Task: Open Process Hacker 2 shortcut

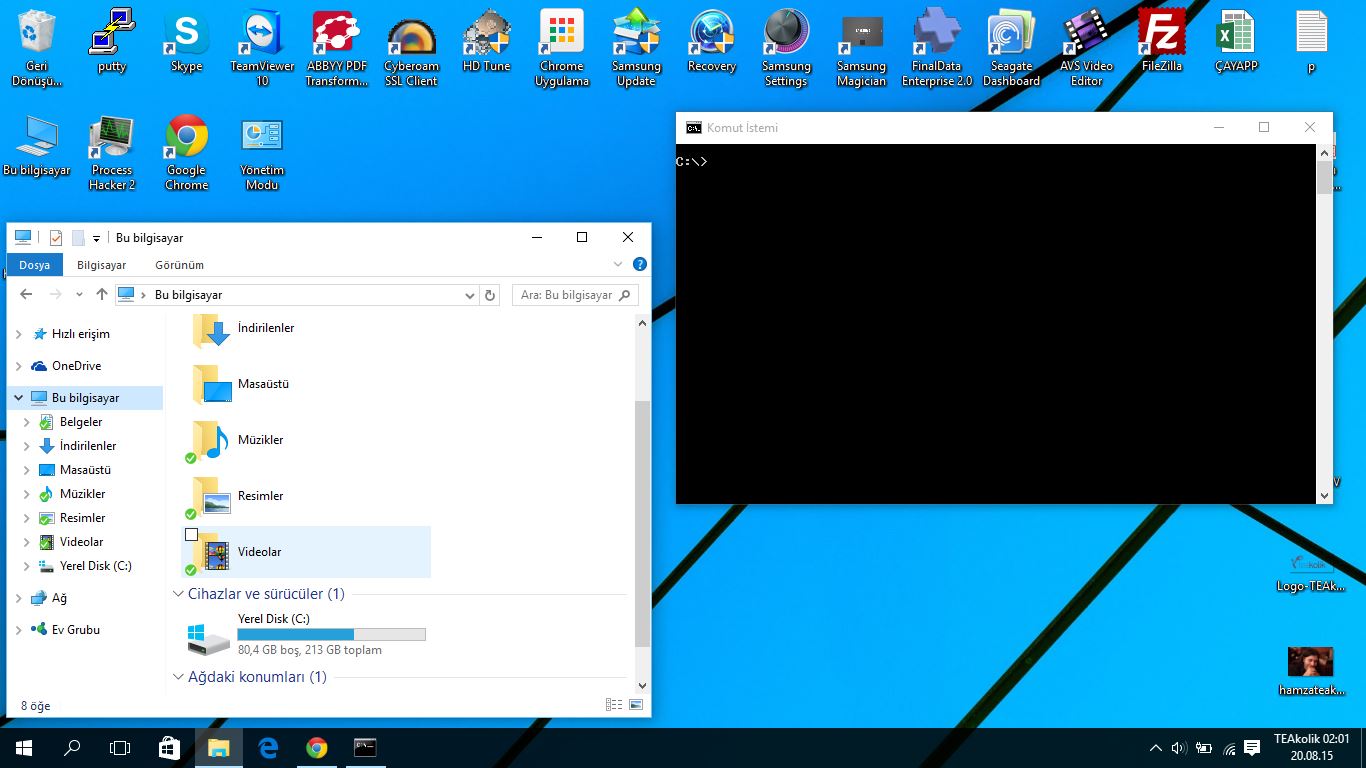Action: (x=112, y=152)
